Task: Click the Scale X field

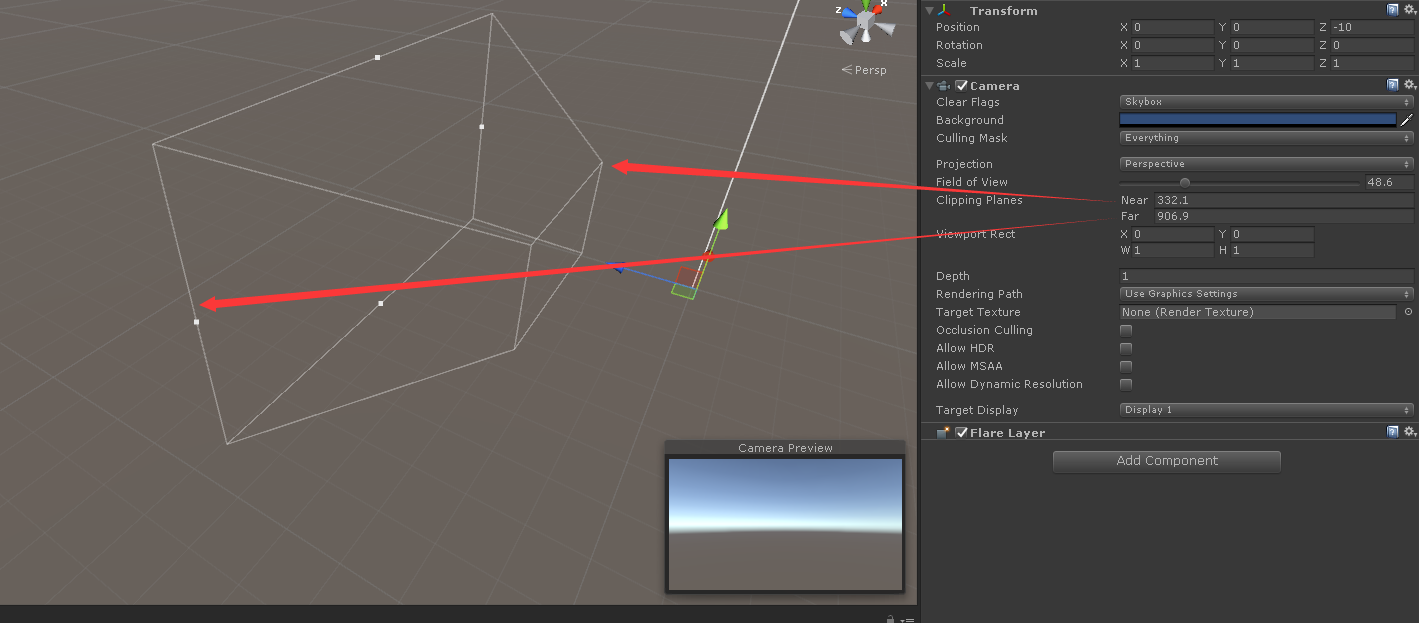Action: tap(1172, 63)
